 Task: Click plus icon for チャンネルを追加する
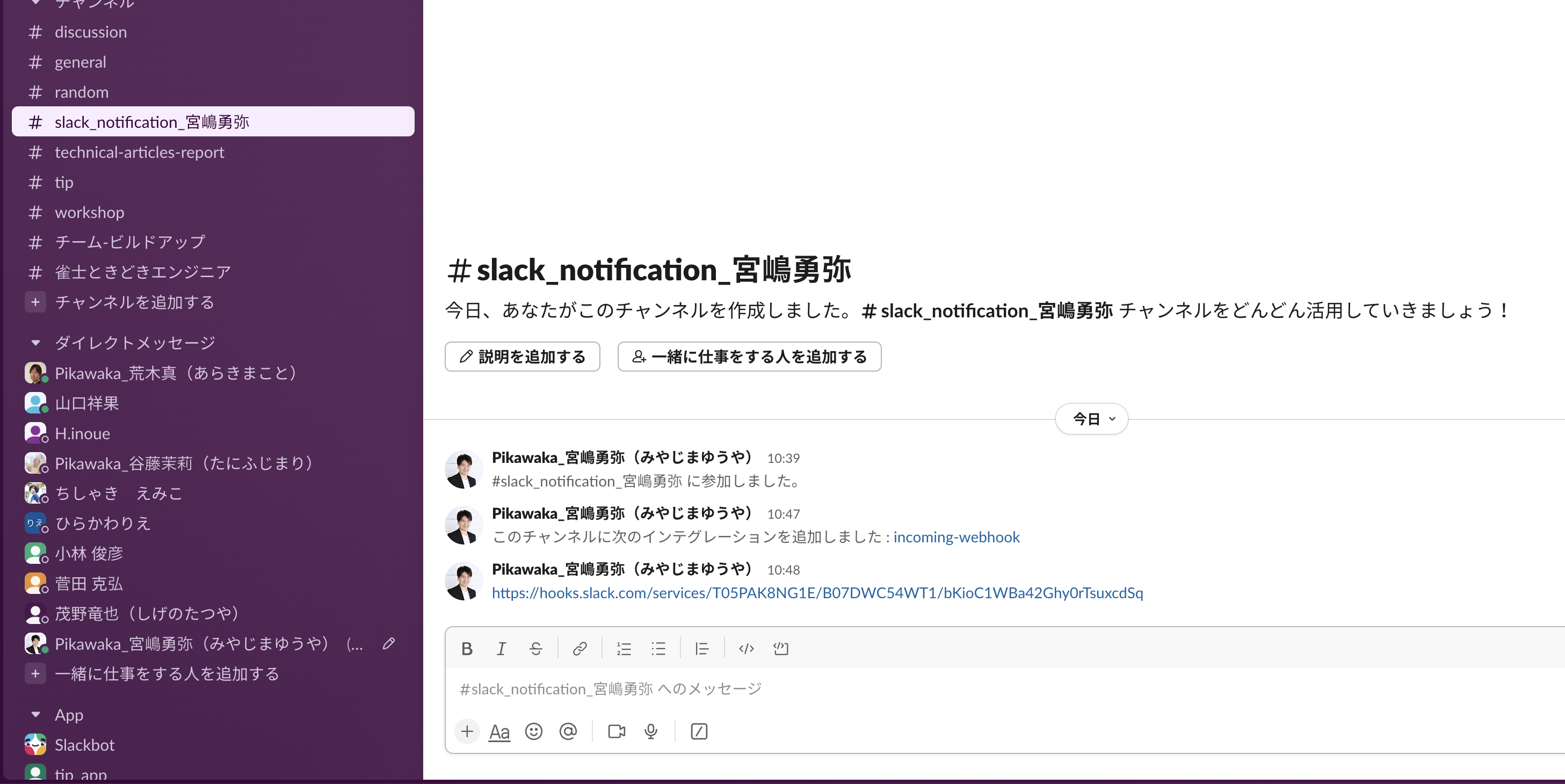coord(35,302)
